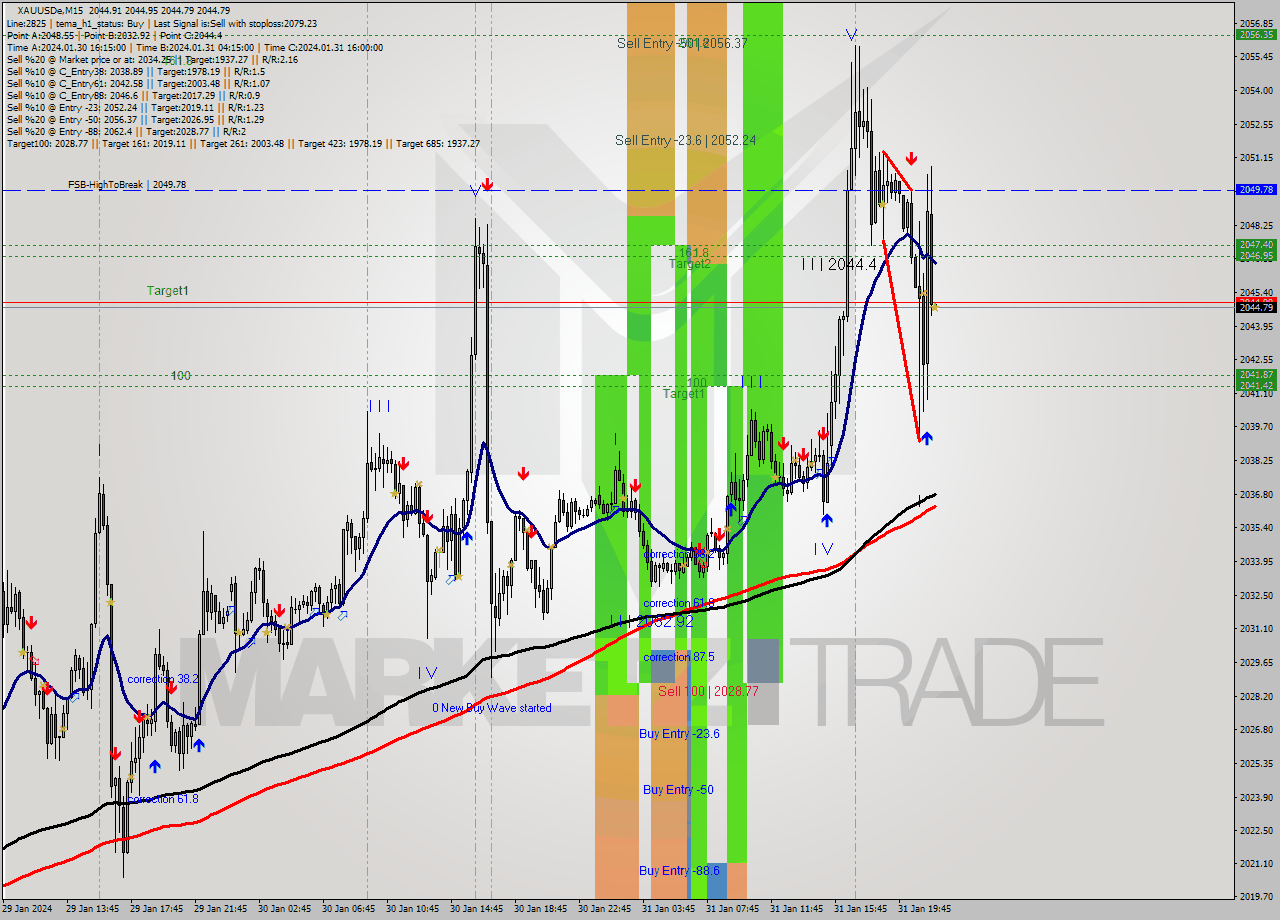This screenshot has height=920, width=1280.
Task: Click the '30 Jan 10:45' time label
Action: [413, 909]
